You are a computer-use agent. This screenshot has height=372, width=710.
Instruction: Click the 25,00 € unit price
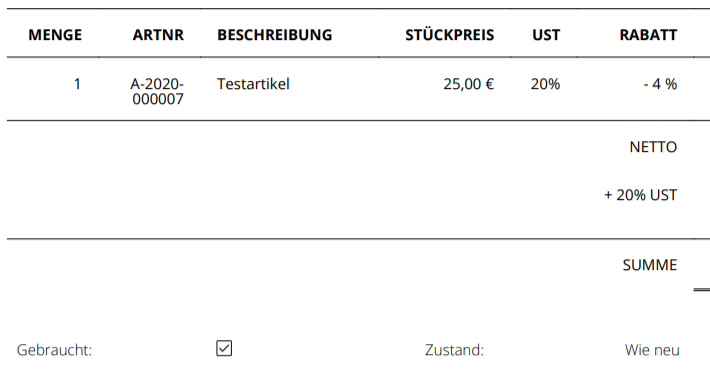469,84
